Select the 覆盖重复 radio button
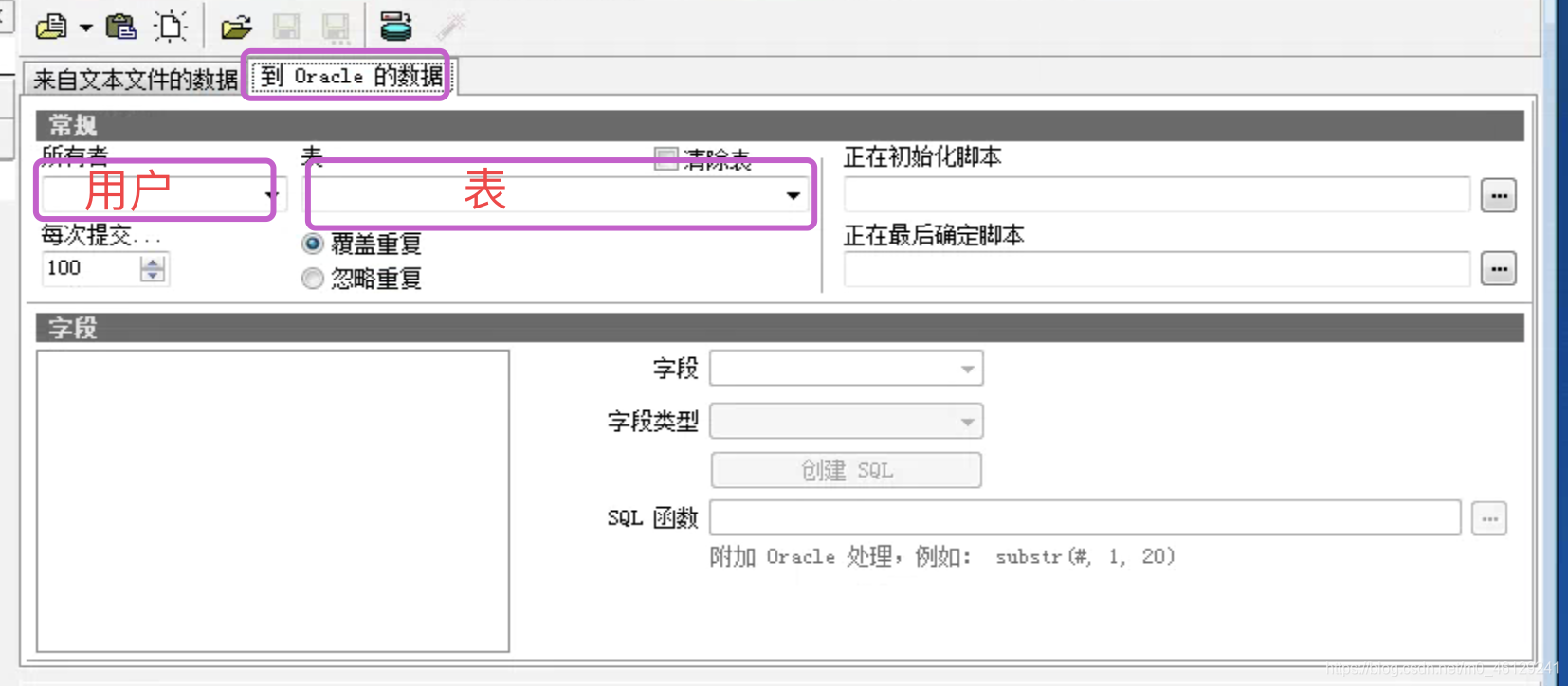 pyautogui.click(x=312, y=244)
